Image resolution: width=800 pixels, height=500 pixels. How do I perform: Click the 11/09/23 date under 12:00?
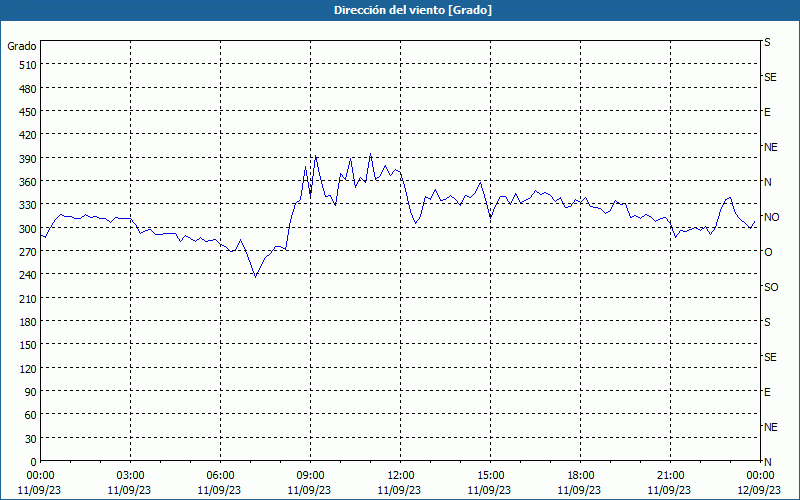pos(399,490)
